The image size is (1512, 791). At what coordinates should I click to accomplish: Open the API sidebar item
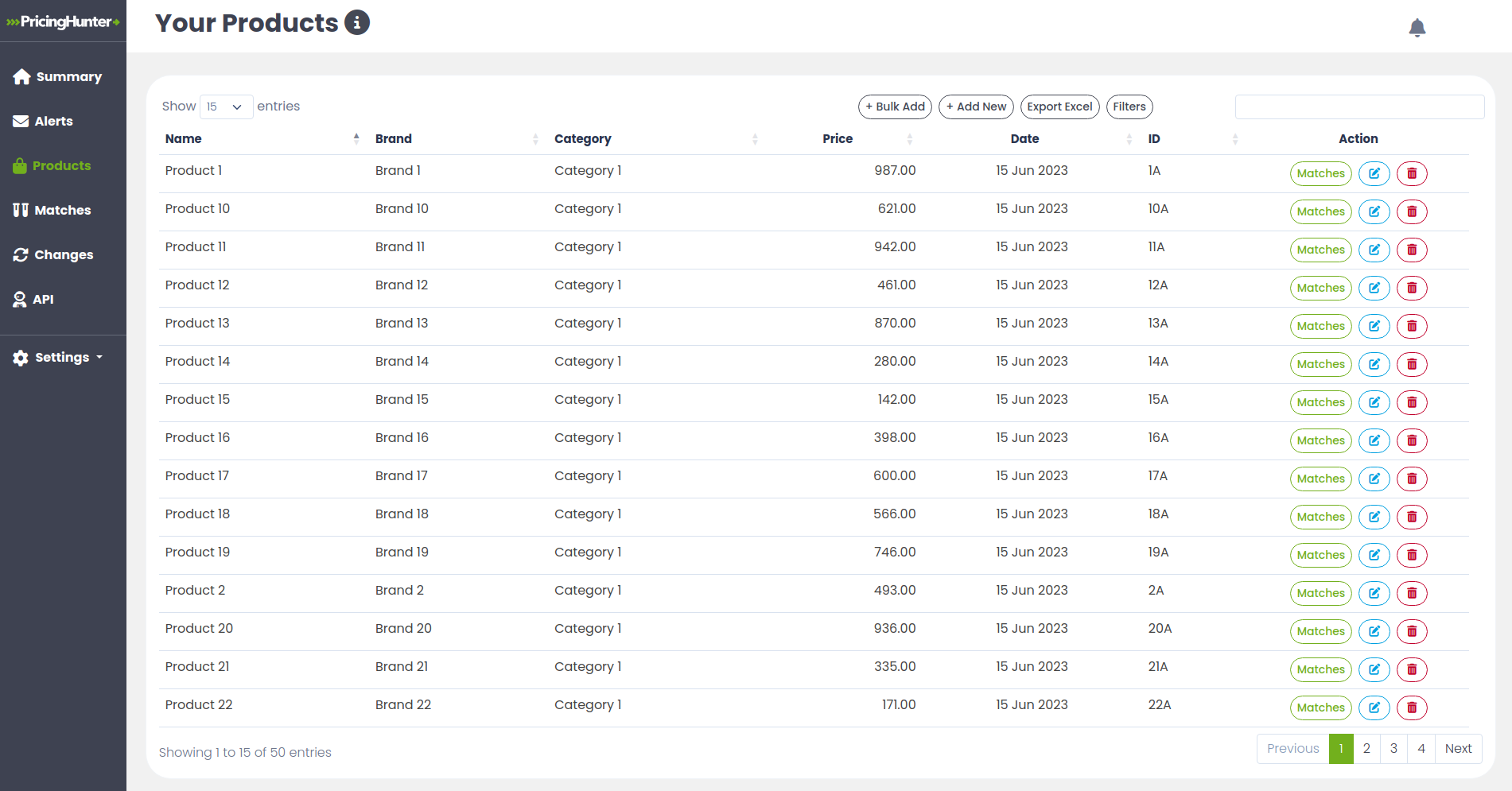pyautogui.click(x=43, y=300)
